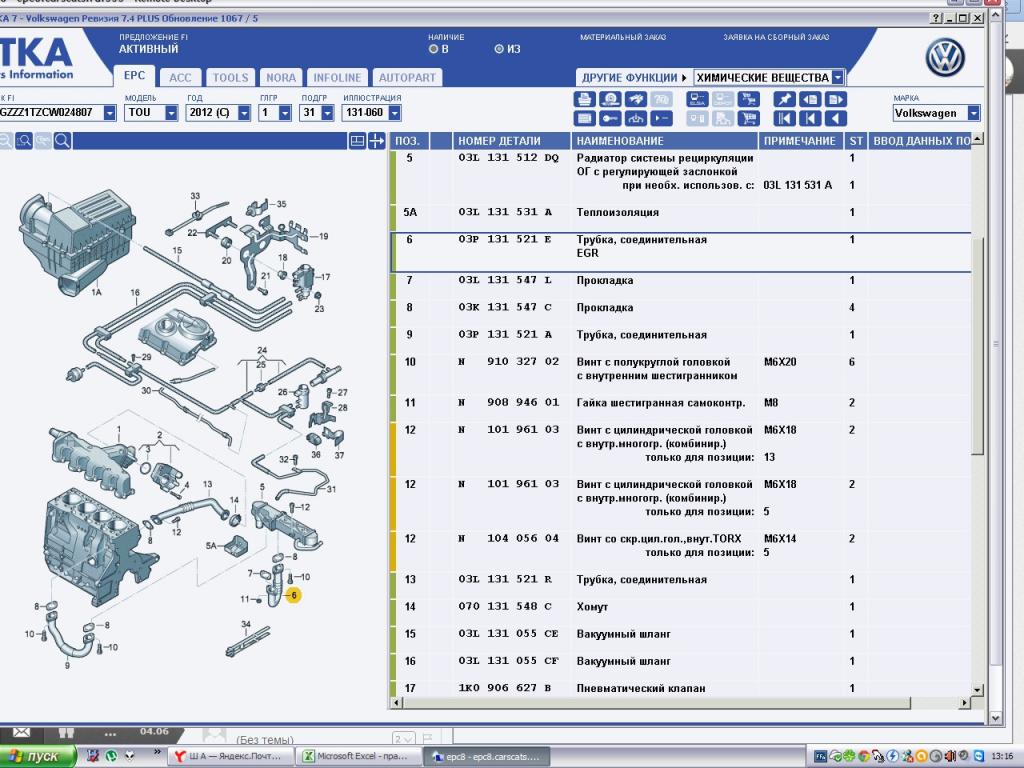Open the VIN number dropdown
The height and width of the screenshot is (768, 1024).
[110, 113]
